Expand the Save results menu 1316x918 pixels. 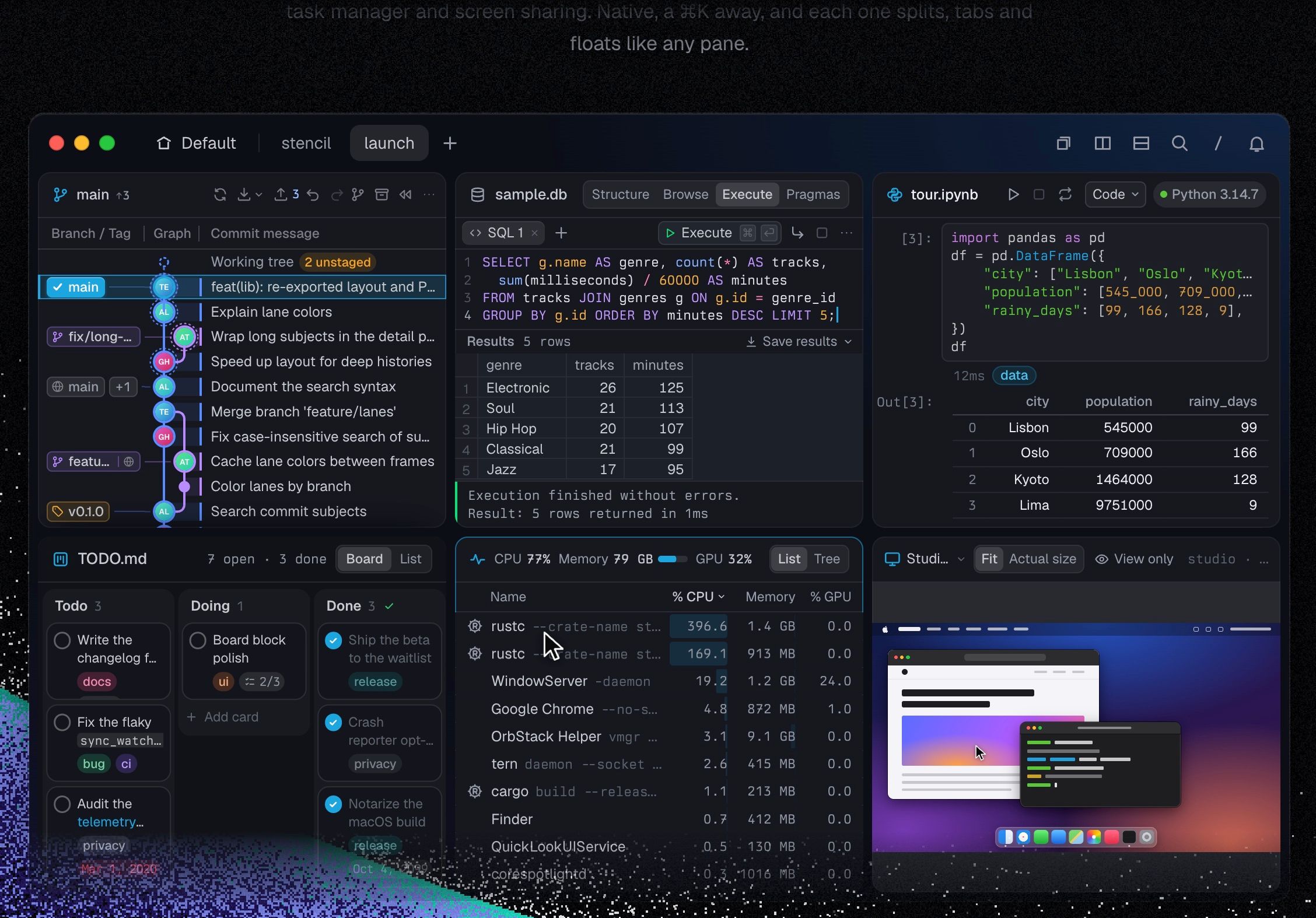point(799,342)
